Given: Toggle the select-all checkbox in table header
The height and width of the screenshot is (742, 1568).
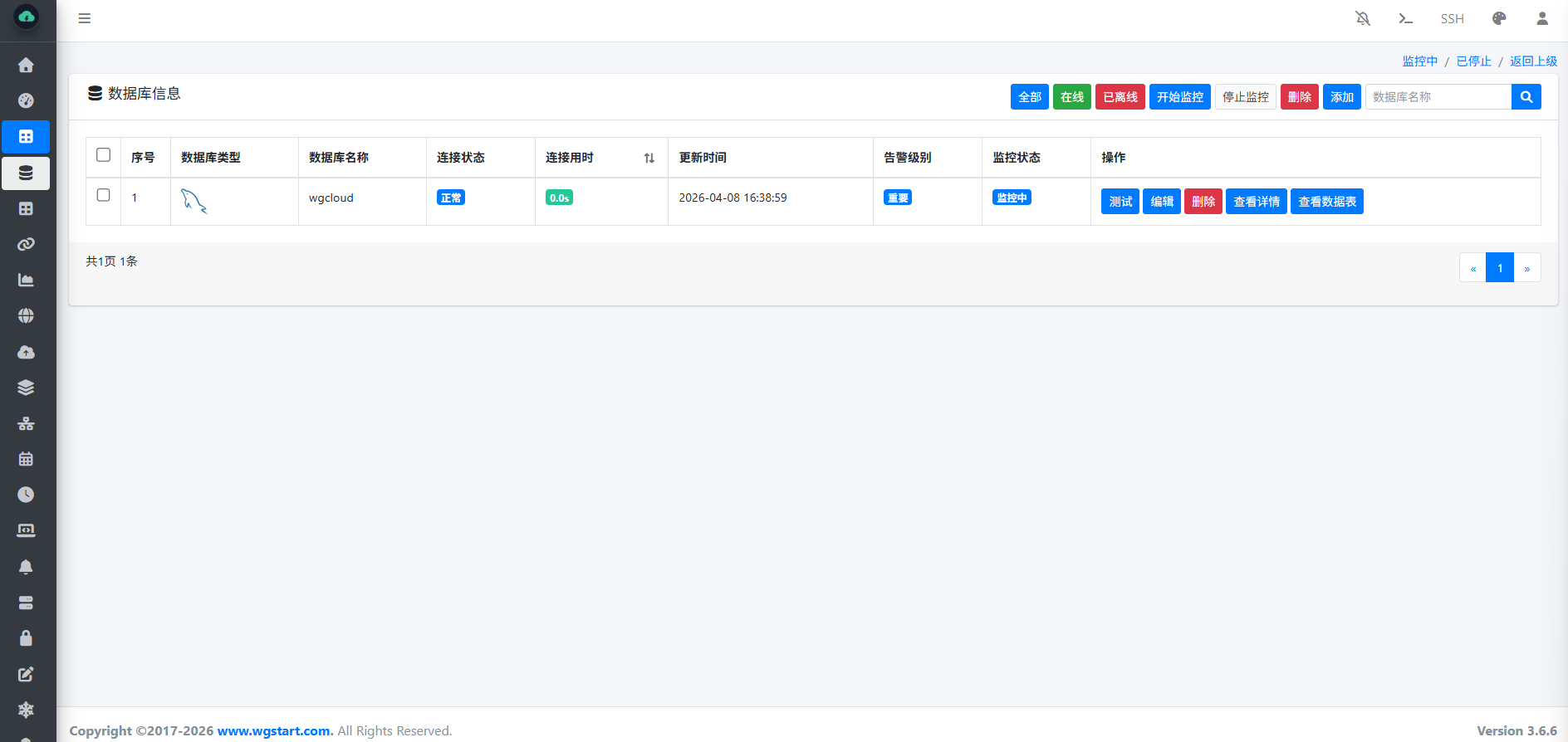Looking at the screenshot, I should point(104,155).
